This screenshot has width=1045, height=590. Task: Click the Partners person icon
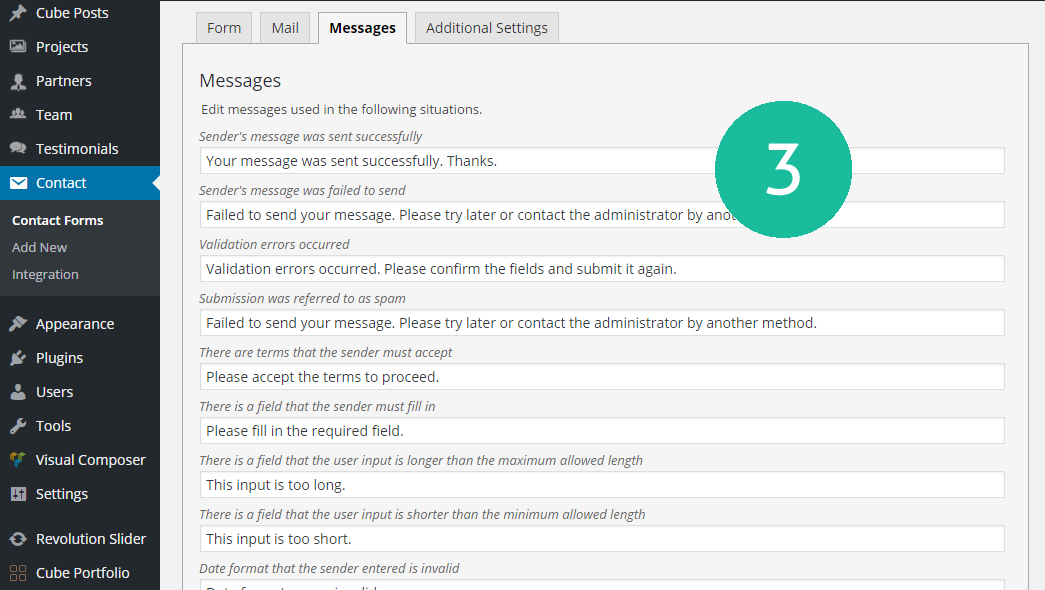coord(18,81)
